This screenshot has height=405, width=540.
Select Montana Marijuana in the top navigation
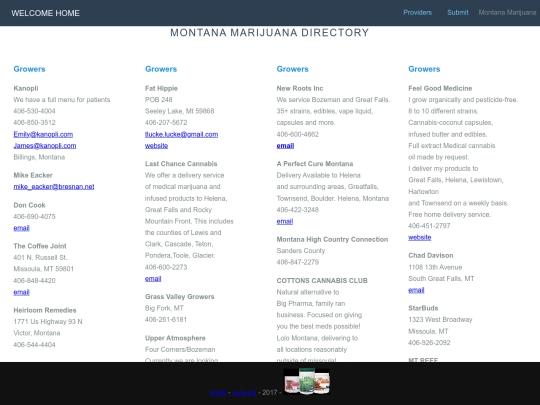click(507, 13)
